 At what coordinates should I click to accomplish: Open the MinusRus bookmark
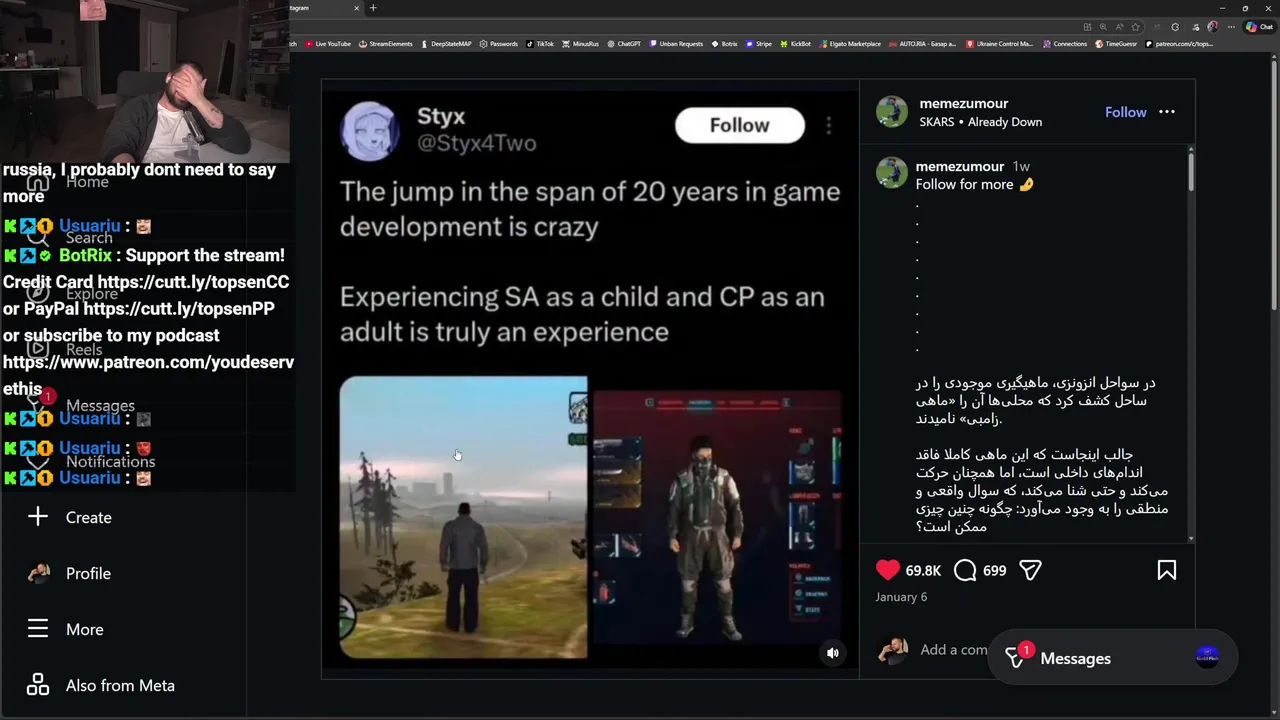580,44
